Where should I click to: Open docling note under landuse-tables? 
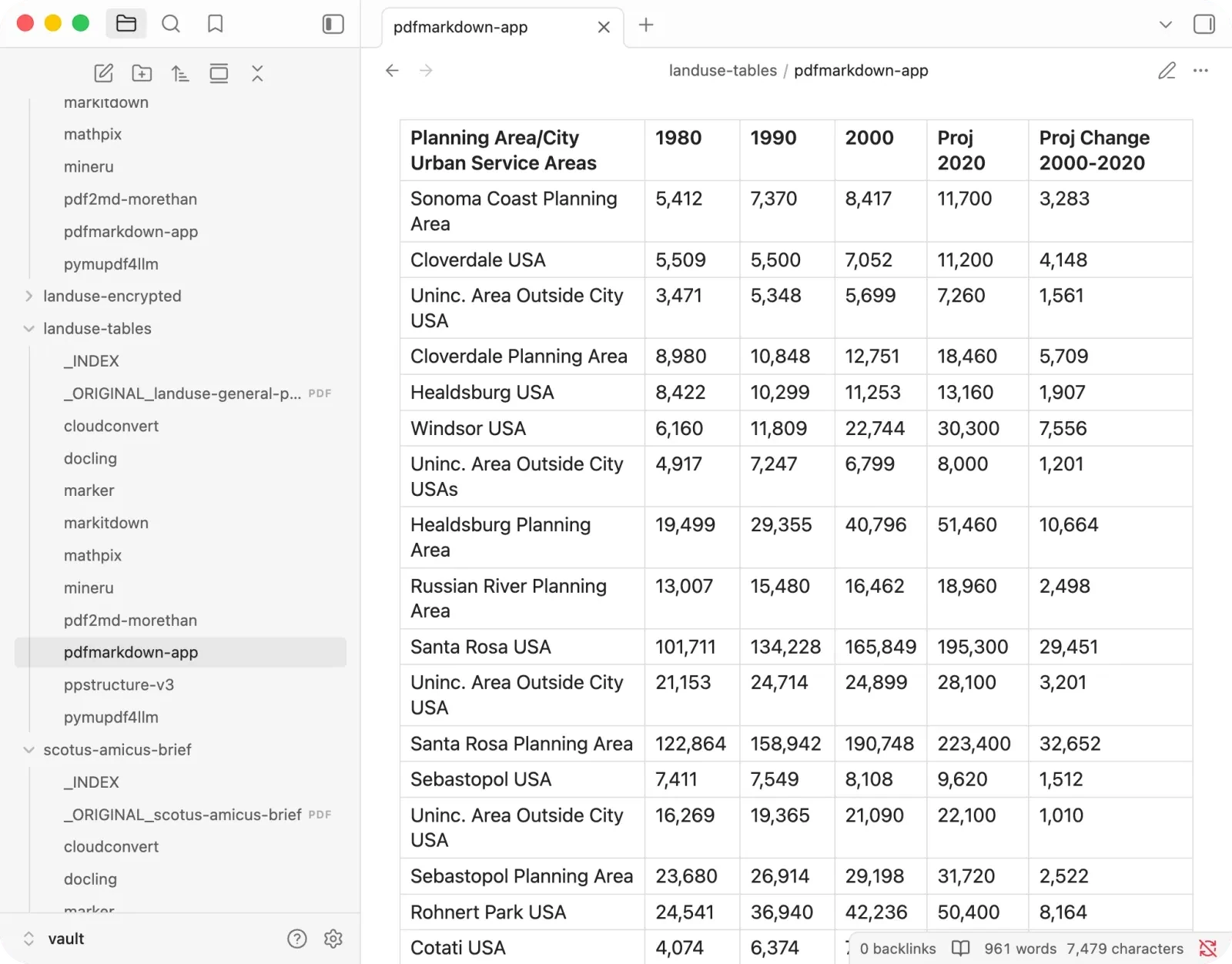(x=90, y=458)
